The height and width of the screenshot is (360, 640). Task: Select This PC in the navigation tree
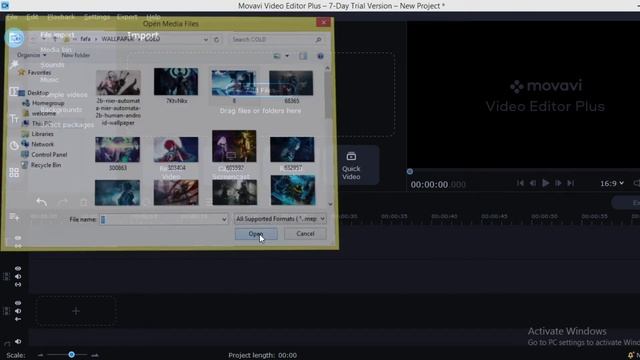point(41,124)
